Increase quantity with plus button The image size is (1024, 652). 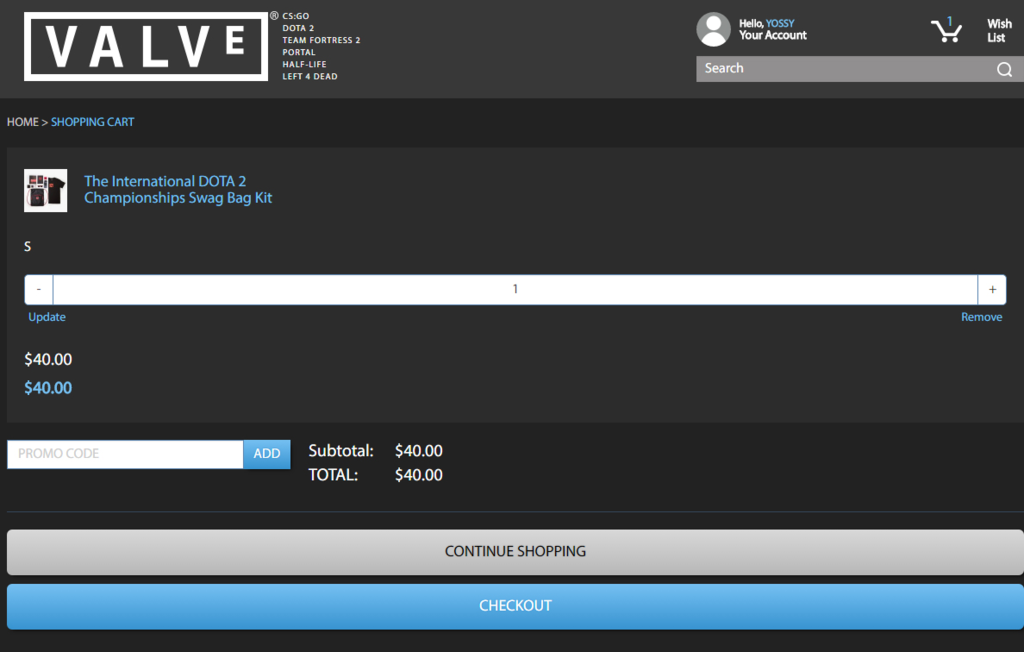click(992, 289)
